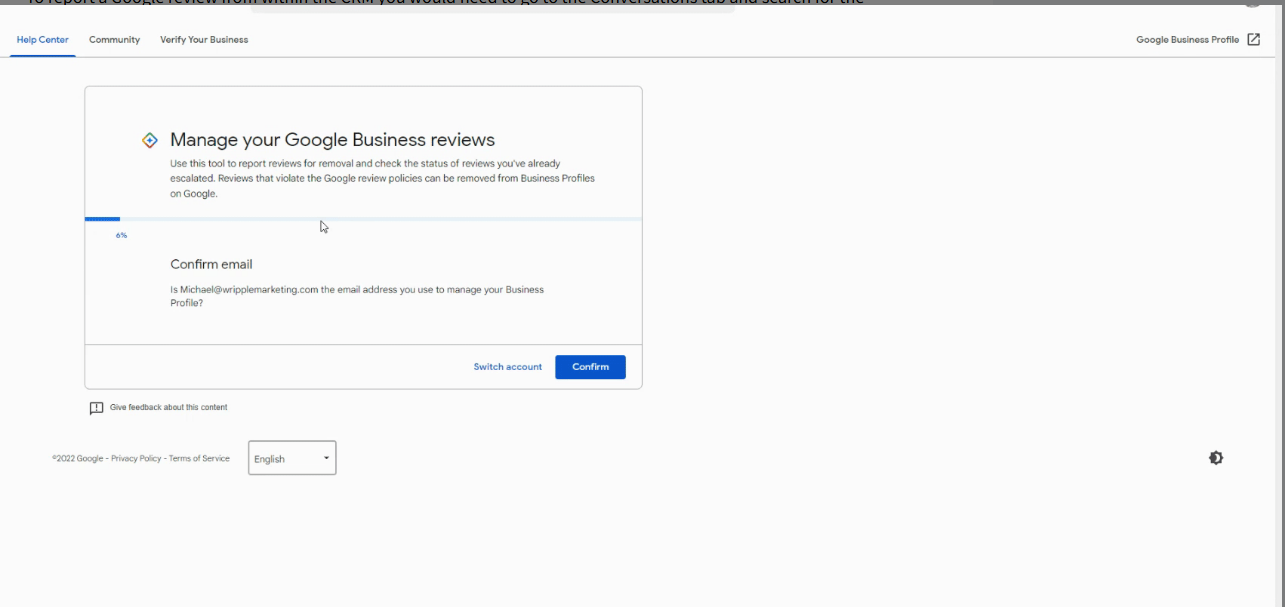
Task: Switch to the Community tab
Action: 114,40
